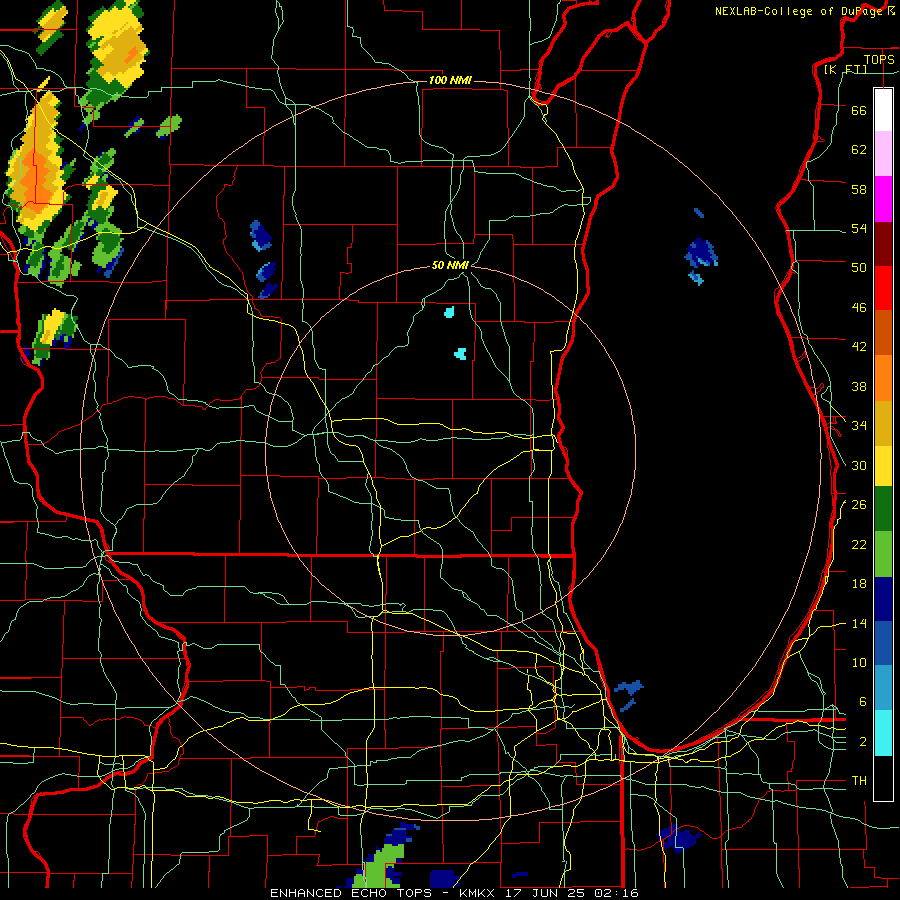Image resolution: width=900 pixels, height=900 pixels.
Task: Click the '100 NMI' range ring label
Action: coord(450,80)
